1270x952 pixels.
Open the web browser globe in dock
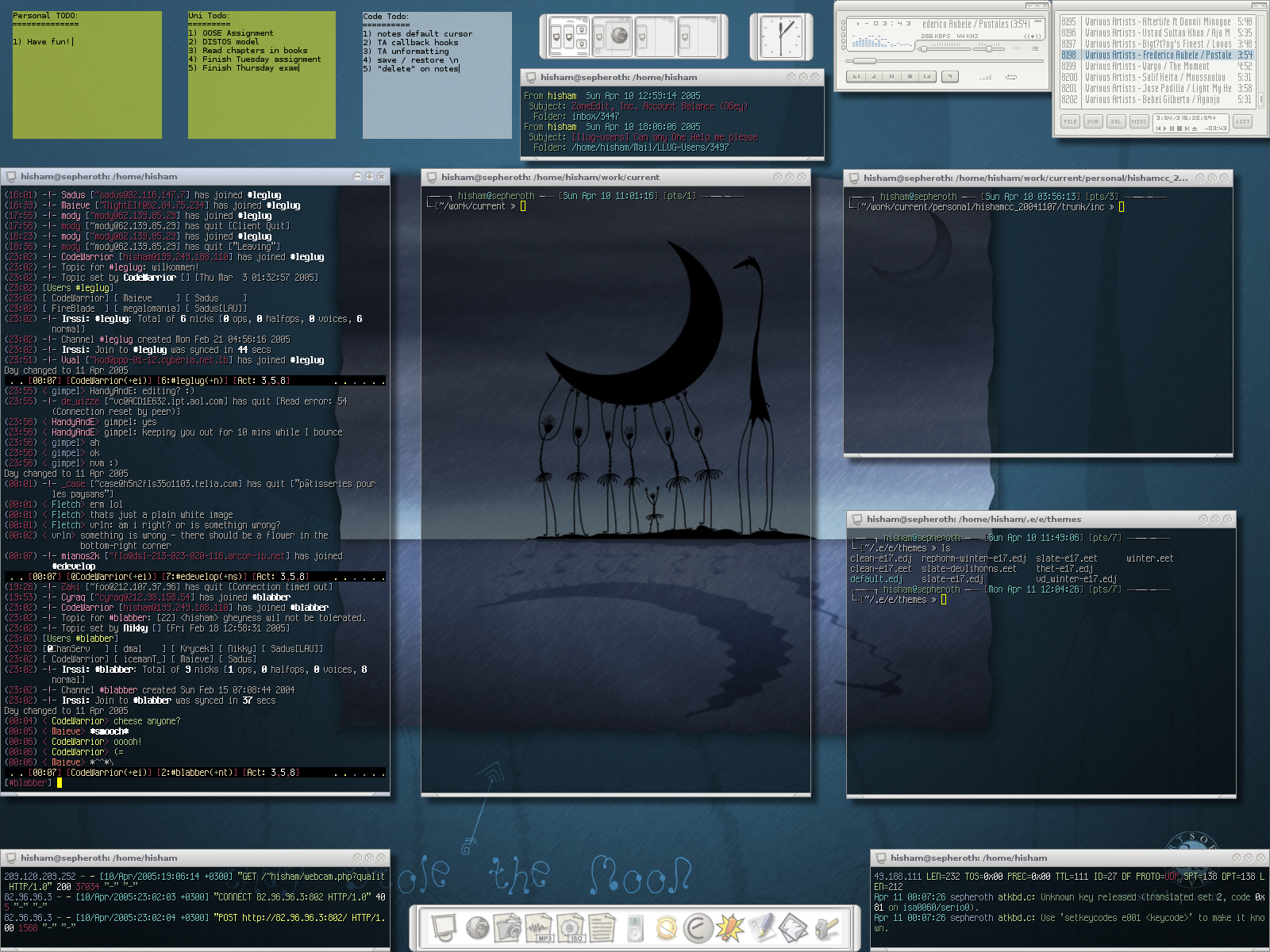click(477, 927)
